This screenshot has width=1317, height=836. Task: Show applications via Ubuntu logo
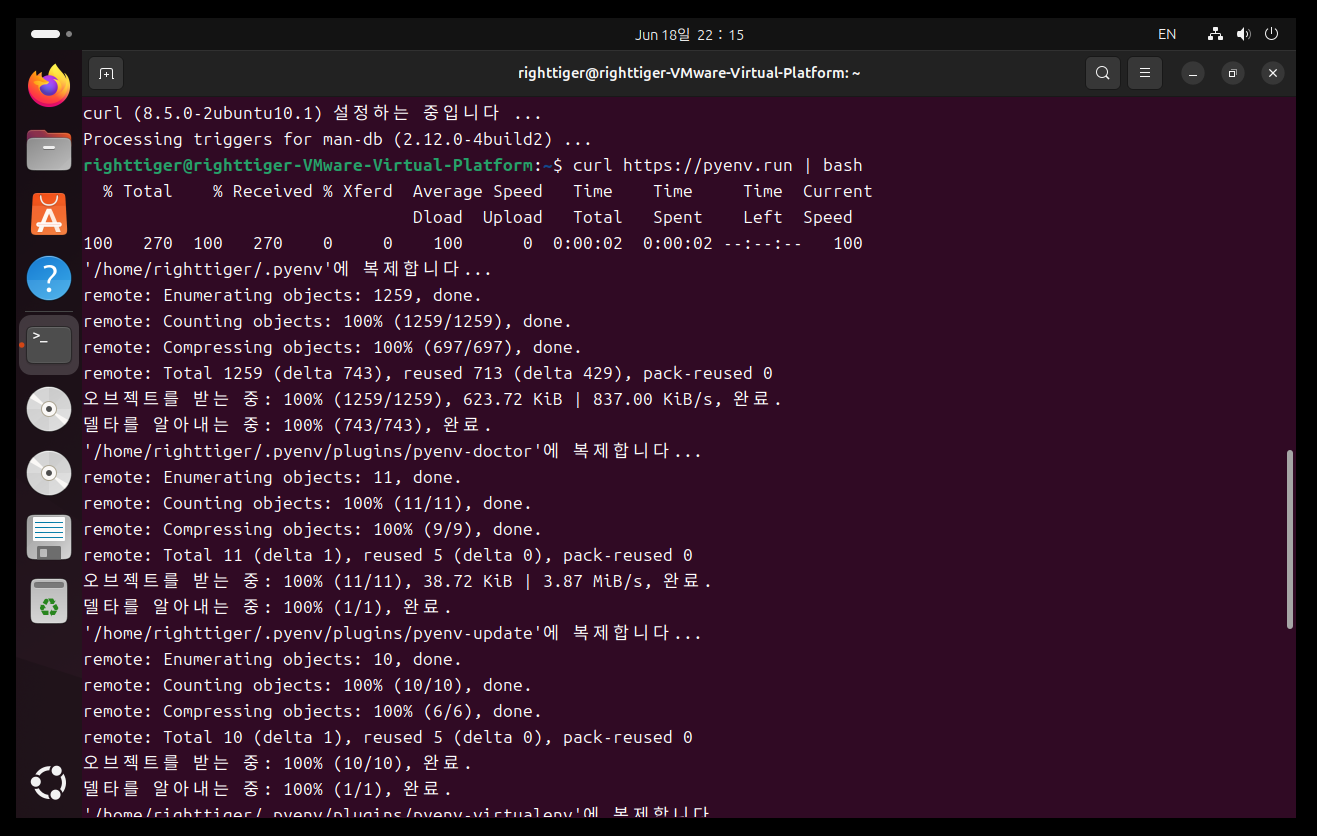click(x=49, y=782)
